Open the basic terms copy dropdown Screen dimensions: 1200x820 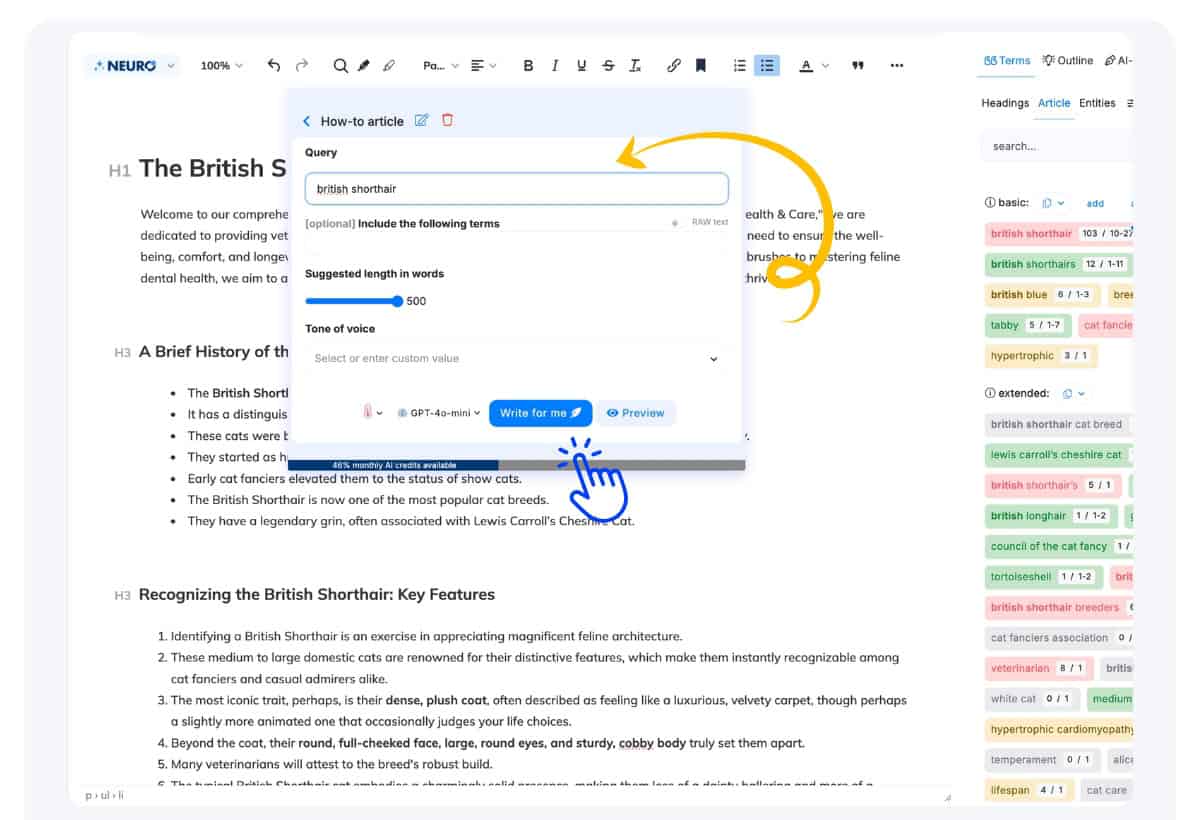(1052, 202)
